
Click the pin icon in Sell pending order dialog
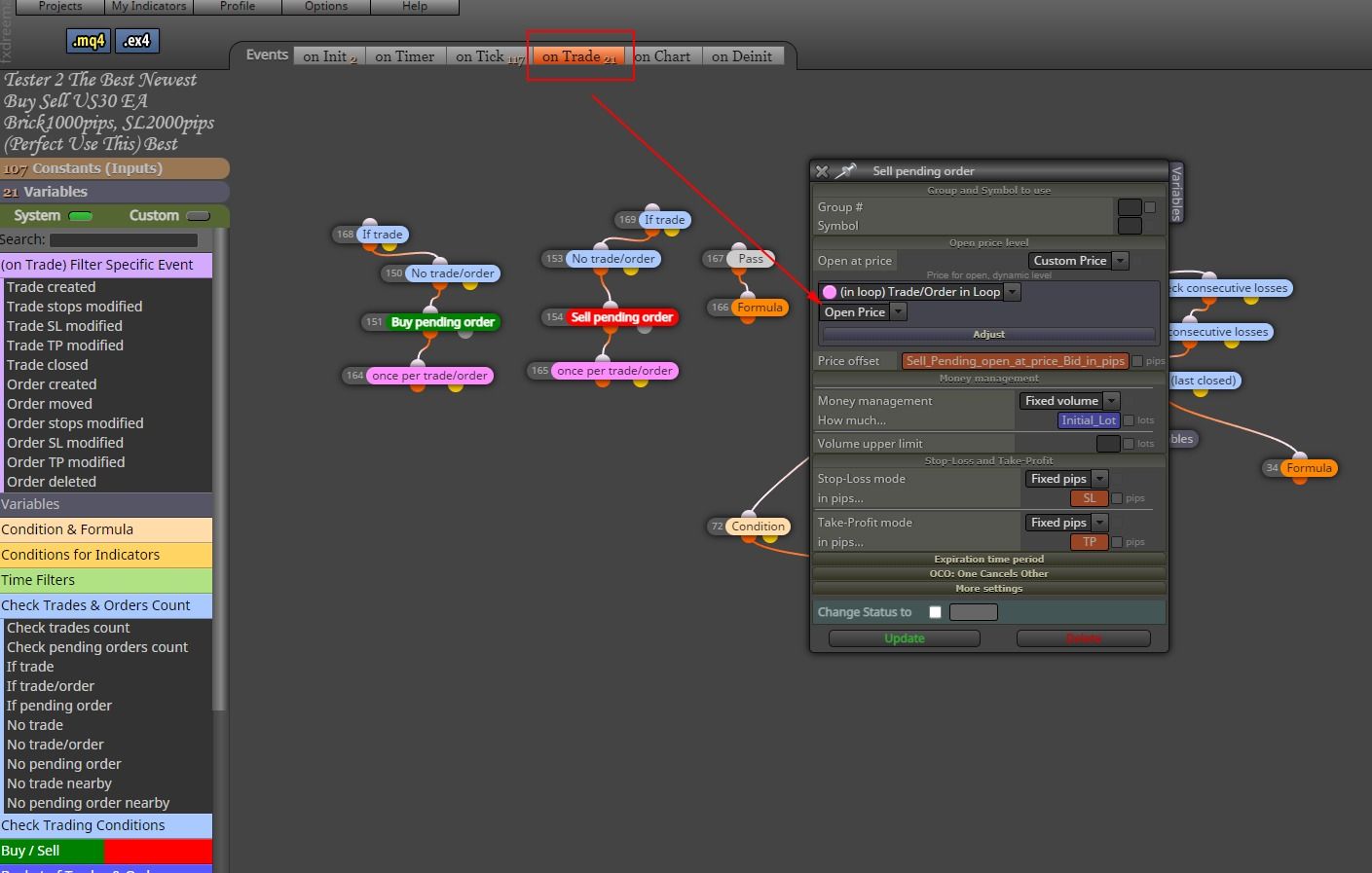coord(847,170)
